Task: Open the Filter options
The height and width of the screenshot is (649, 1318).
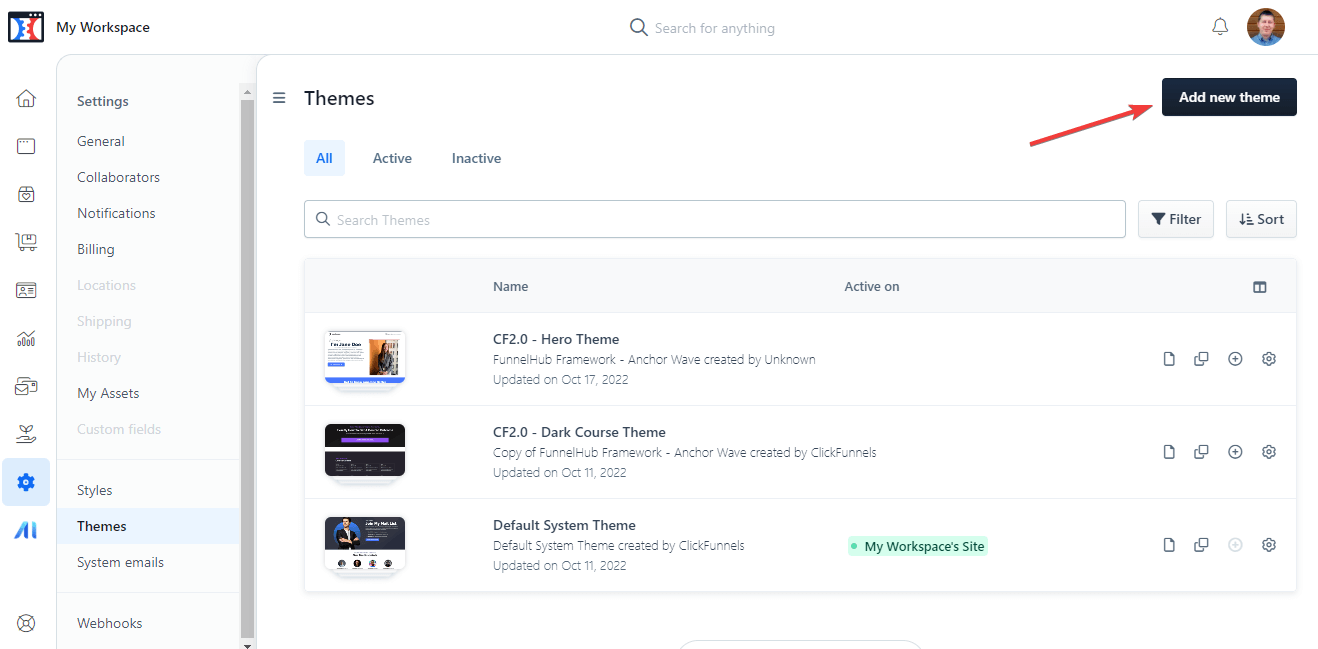Action: pos(1175,219)
